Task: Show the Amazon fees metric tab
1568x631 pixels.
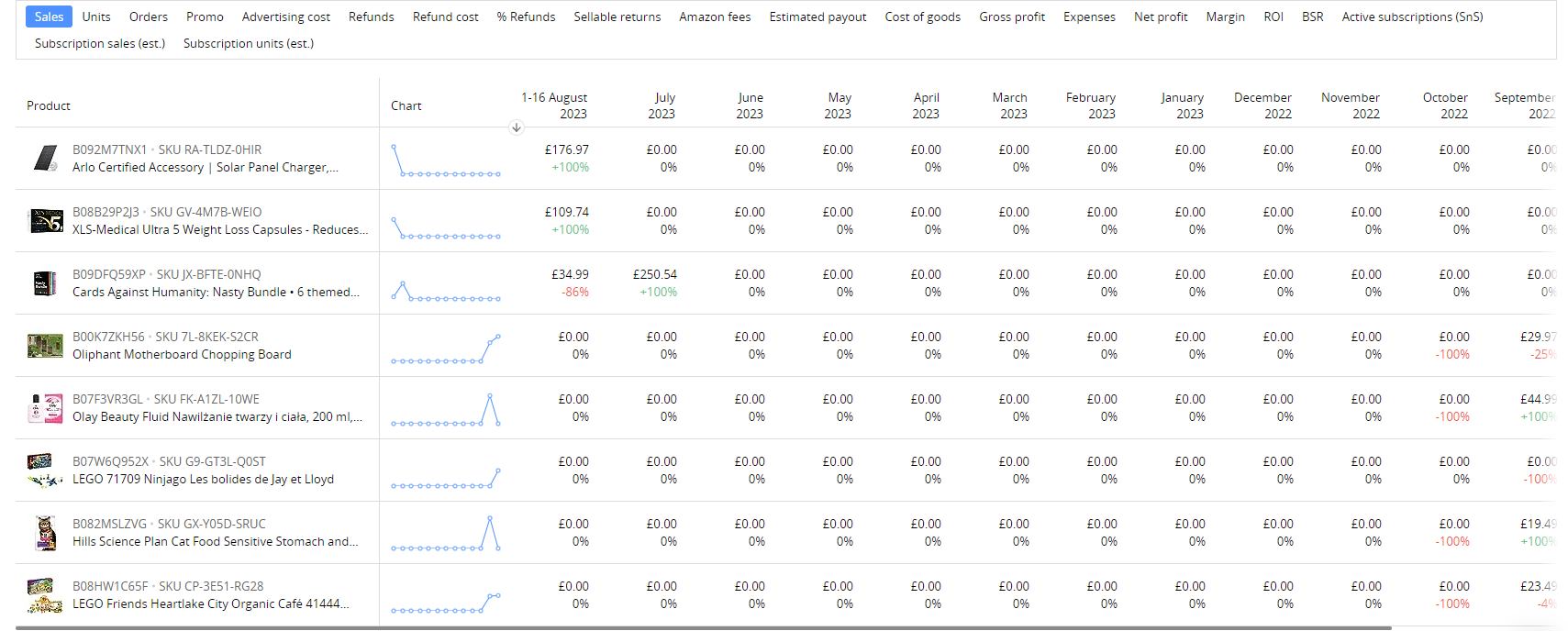Action: pyautogui.click(x=715, y=17)
